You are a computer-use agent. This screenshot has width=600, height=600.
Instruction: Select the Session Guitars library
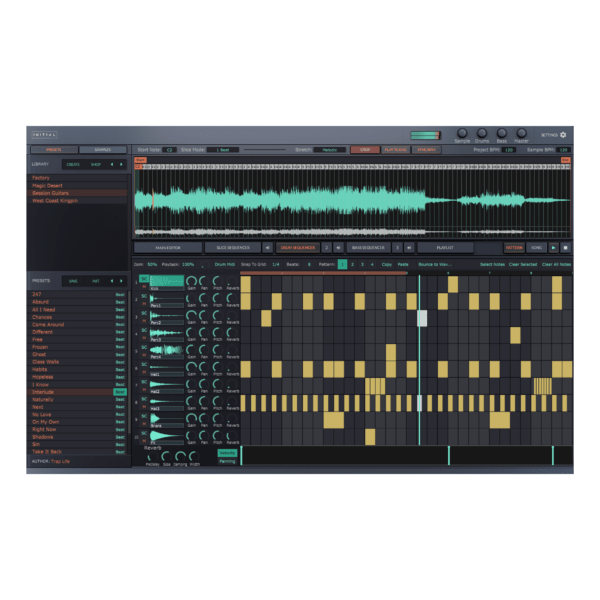[x=77, y=193]
